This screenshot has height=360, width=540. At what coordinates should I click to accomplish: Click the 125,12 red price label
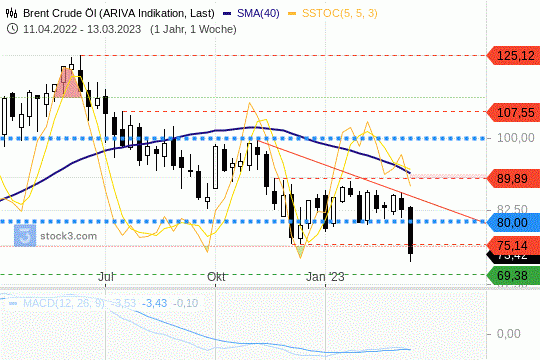click(513, 55)
